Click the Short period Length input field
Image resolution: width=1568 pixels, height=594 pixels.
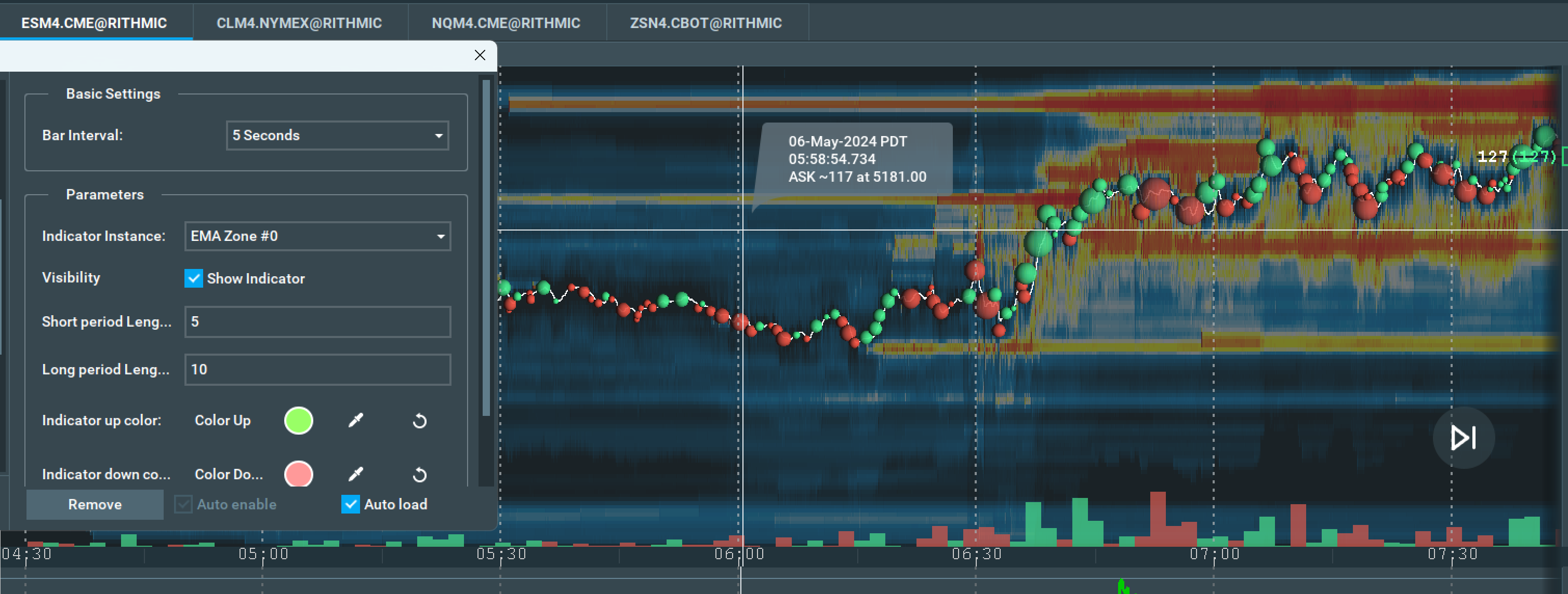coord(317,321)
